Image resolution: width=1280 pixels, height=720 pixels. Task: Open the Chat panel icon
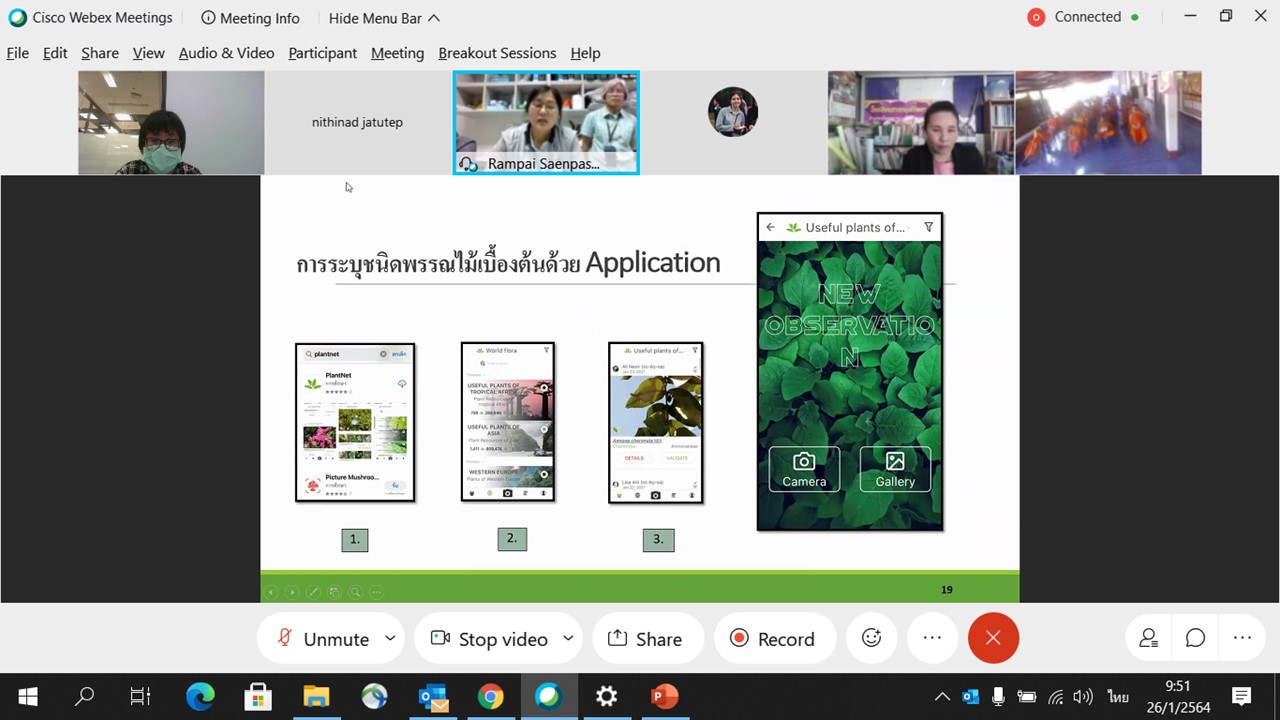tap(1195, 638)
